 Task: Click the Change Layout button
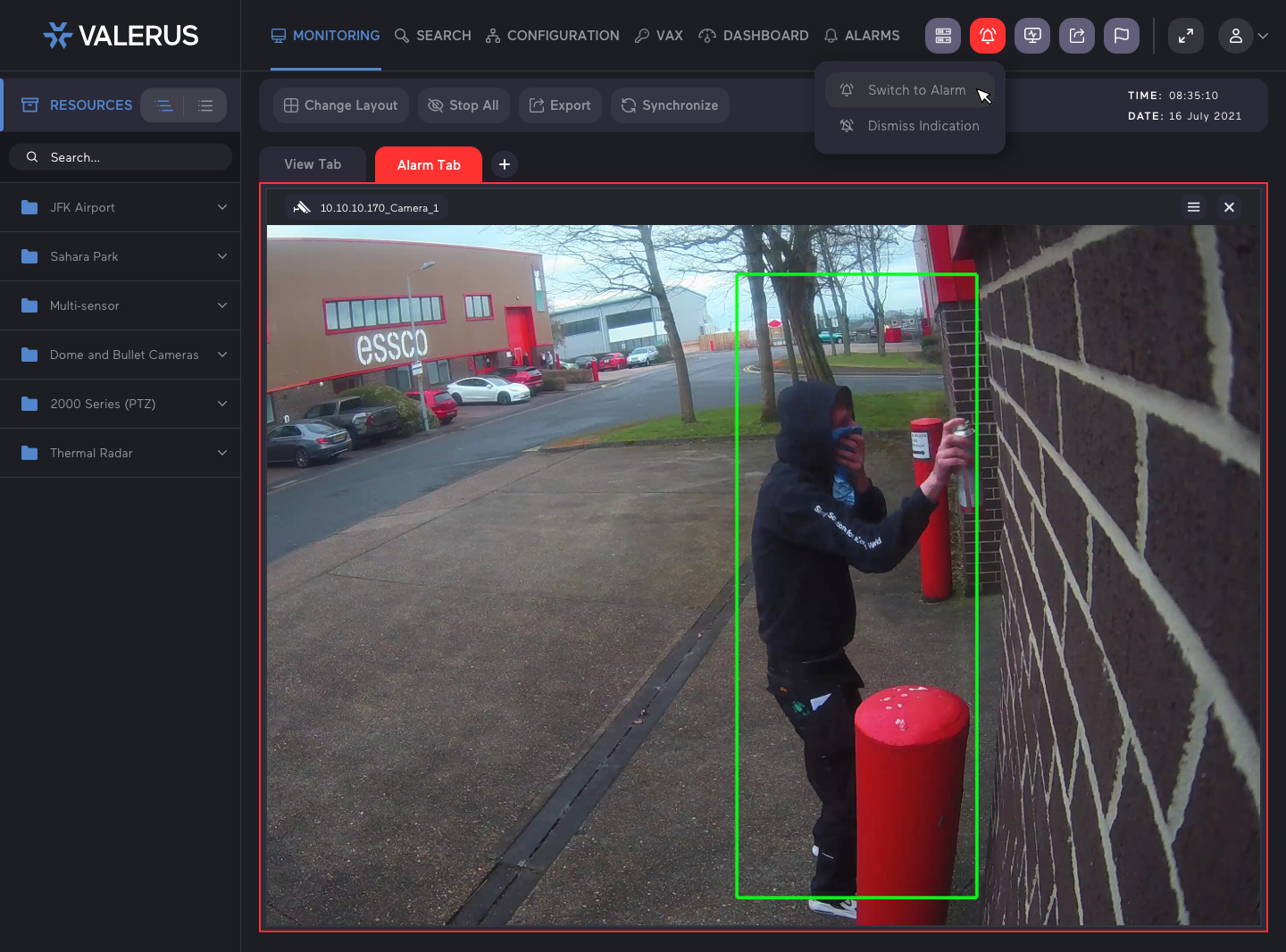pyautogui.click(x=341, y=105)
